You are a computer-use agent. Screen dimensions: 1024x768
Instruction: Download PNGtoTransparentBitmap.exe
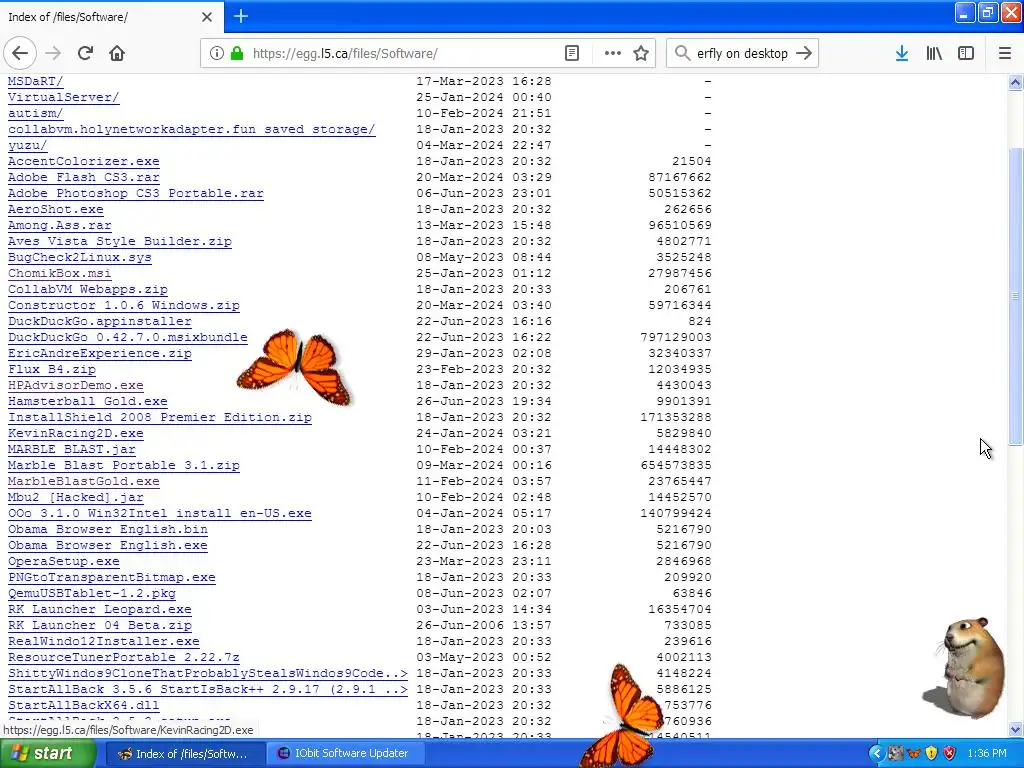pos(112,577)
